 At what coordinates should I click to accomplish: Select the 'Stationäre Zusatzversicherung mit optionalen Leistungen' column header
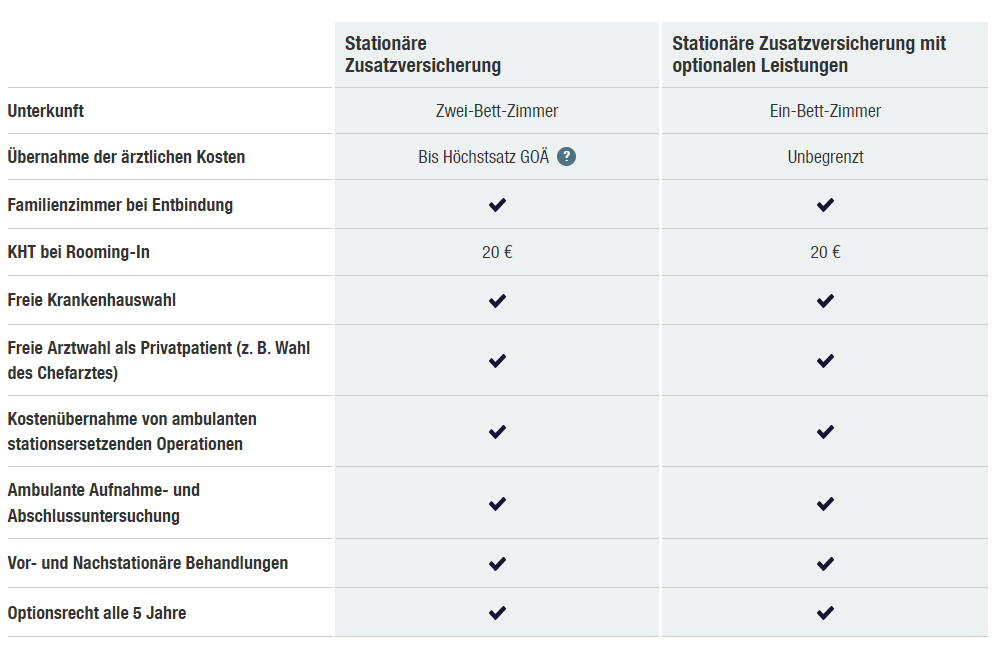coord(808,55)
